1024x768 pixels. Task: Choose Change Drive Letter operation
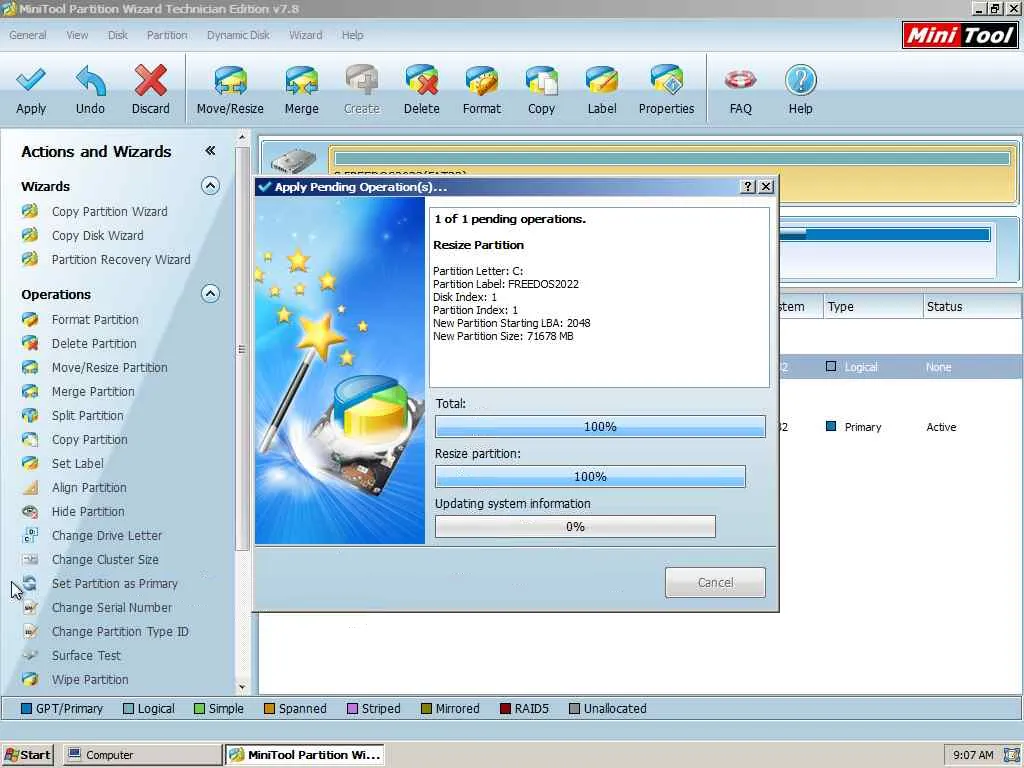(x=107, y=536)
